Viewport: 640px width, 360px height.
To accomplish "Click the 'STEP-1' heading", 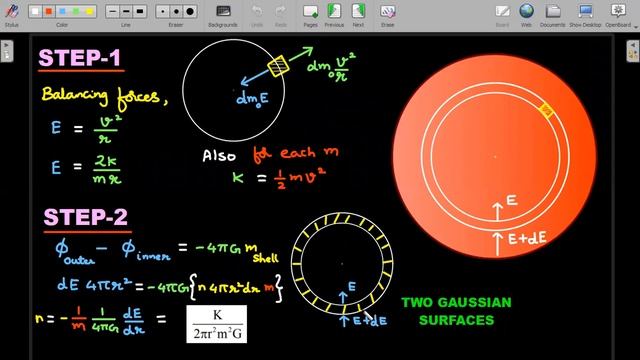I will pyautogui.click(x=80, y=58).
